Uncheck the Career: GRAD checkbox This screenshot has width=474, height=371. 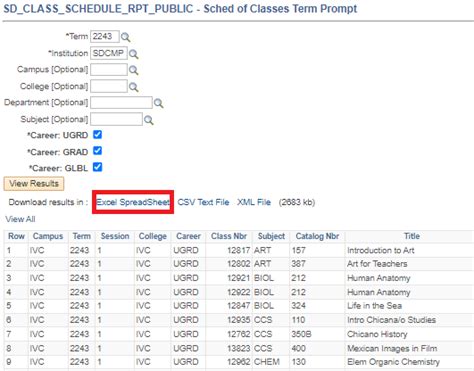tap(97, 151)
